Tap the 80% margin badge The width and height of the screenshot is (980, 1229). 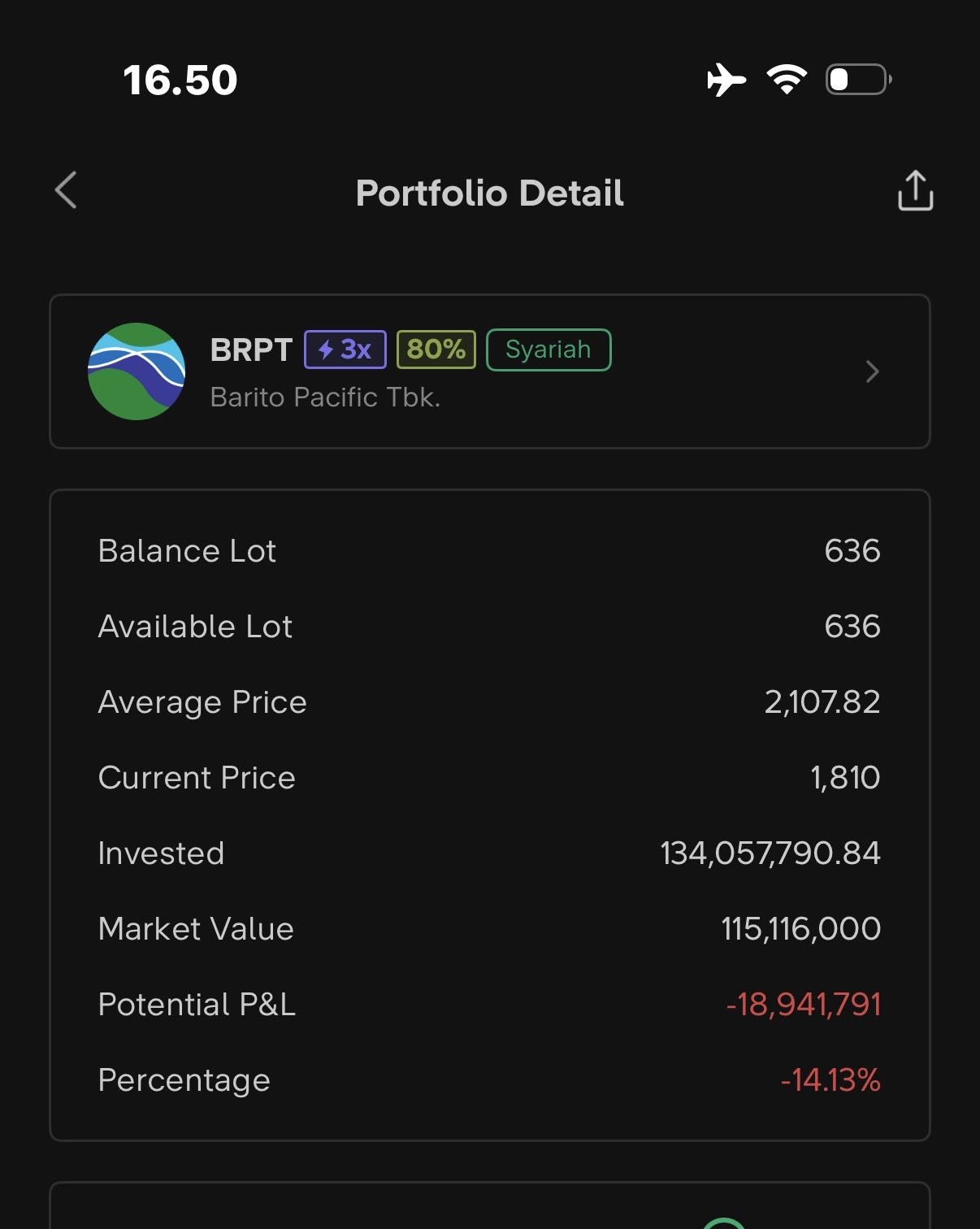point(436,350)
